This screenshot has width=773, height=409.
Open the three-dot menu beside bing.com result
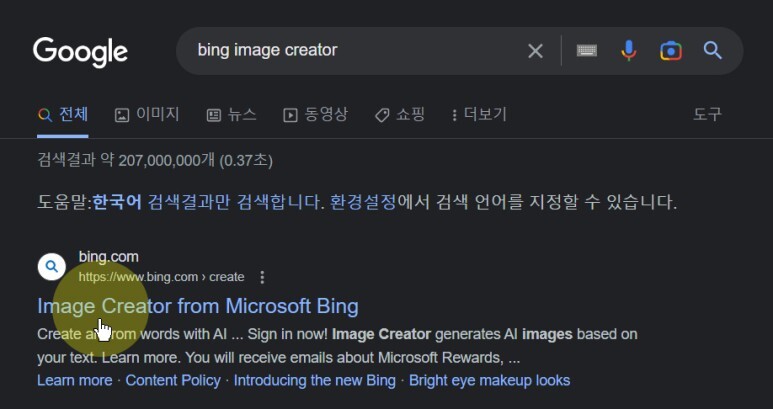click(x=262, y=277)
